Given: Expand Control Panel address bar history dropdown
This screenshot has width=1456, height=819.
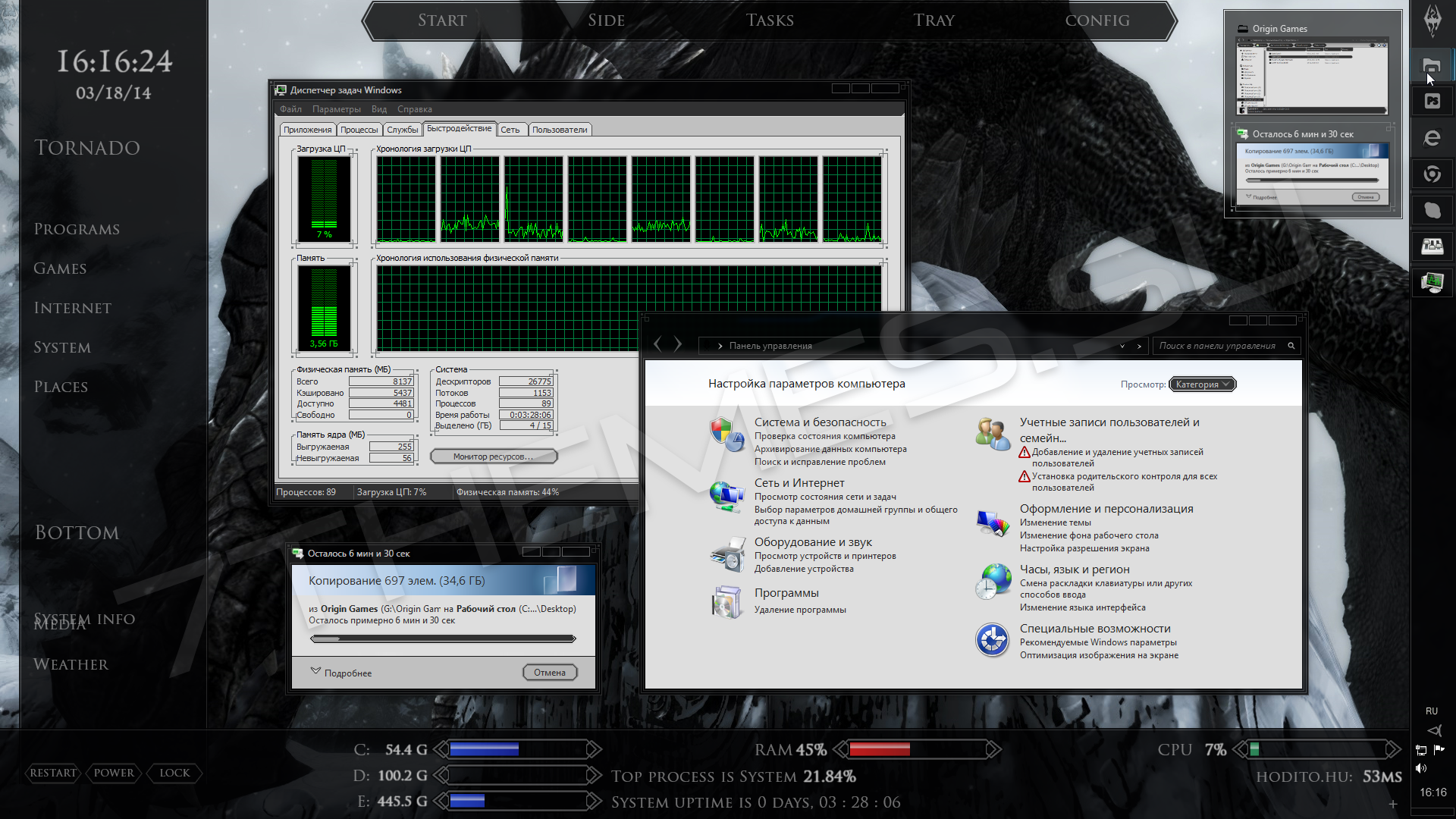Looking at the screenshot, I should click(x=1122, y=346).
